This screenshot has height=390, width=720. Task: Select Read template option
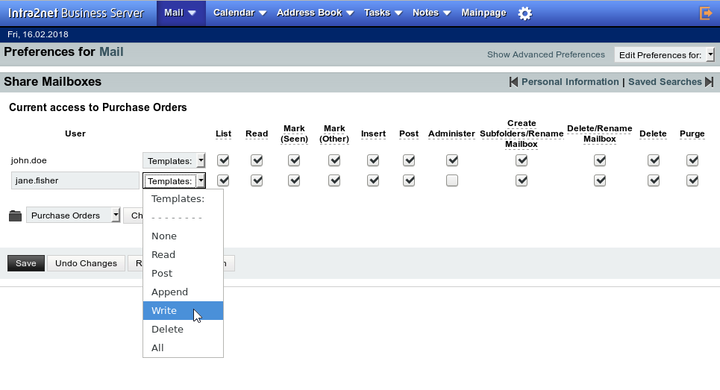[x=183, y=254]
